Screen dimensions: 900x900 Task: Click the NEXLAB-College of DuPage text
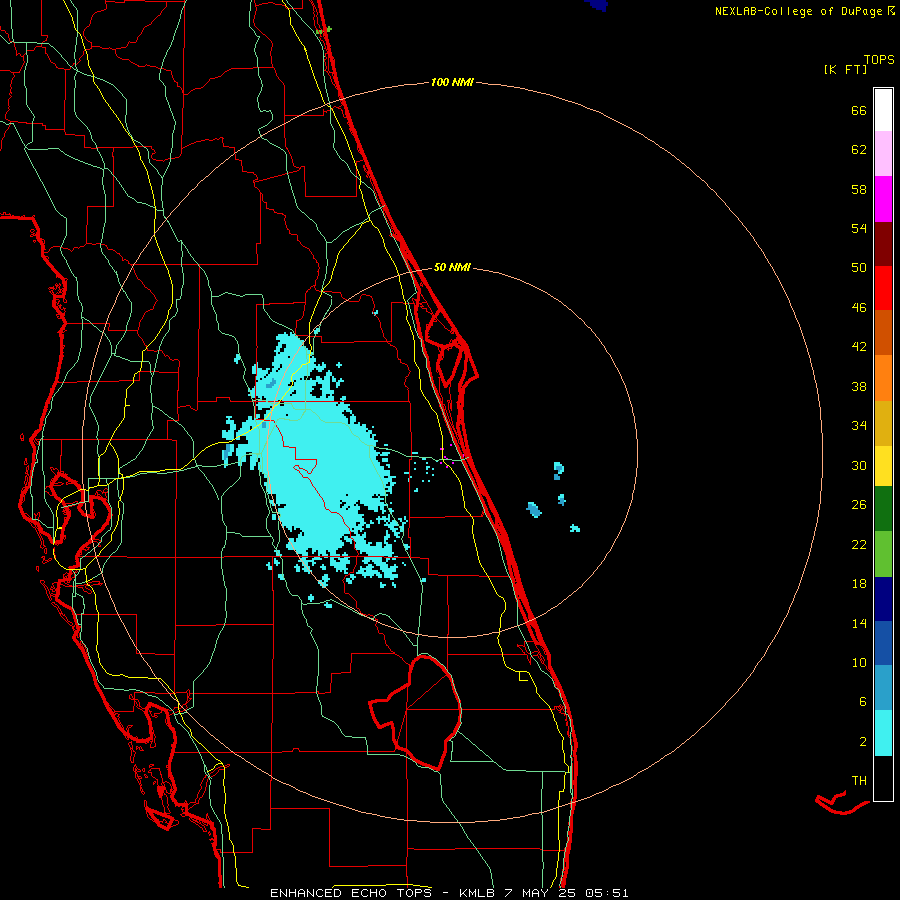(x=798, y=11)
